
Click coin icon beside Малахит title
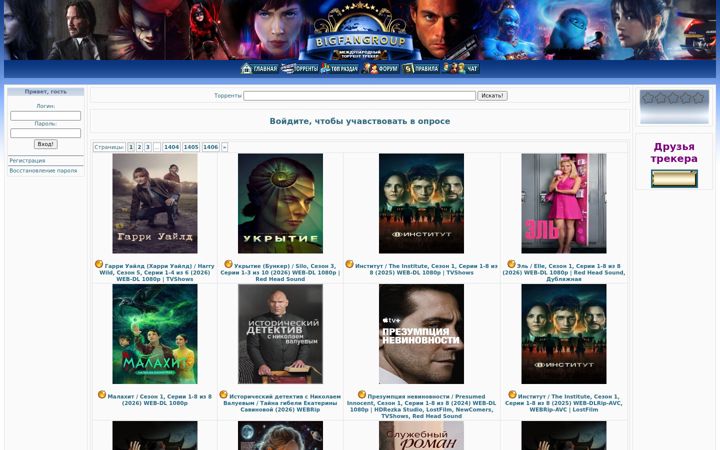102,394
